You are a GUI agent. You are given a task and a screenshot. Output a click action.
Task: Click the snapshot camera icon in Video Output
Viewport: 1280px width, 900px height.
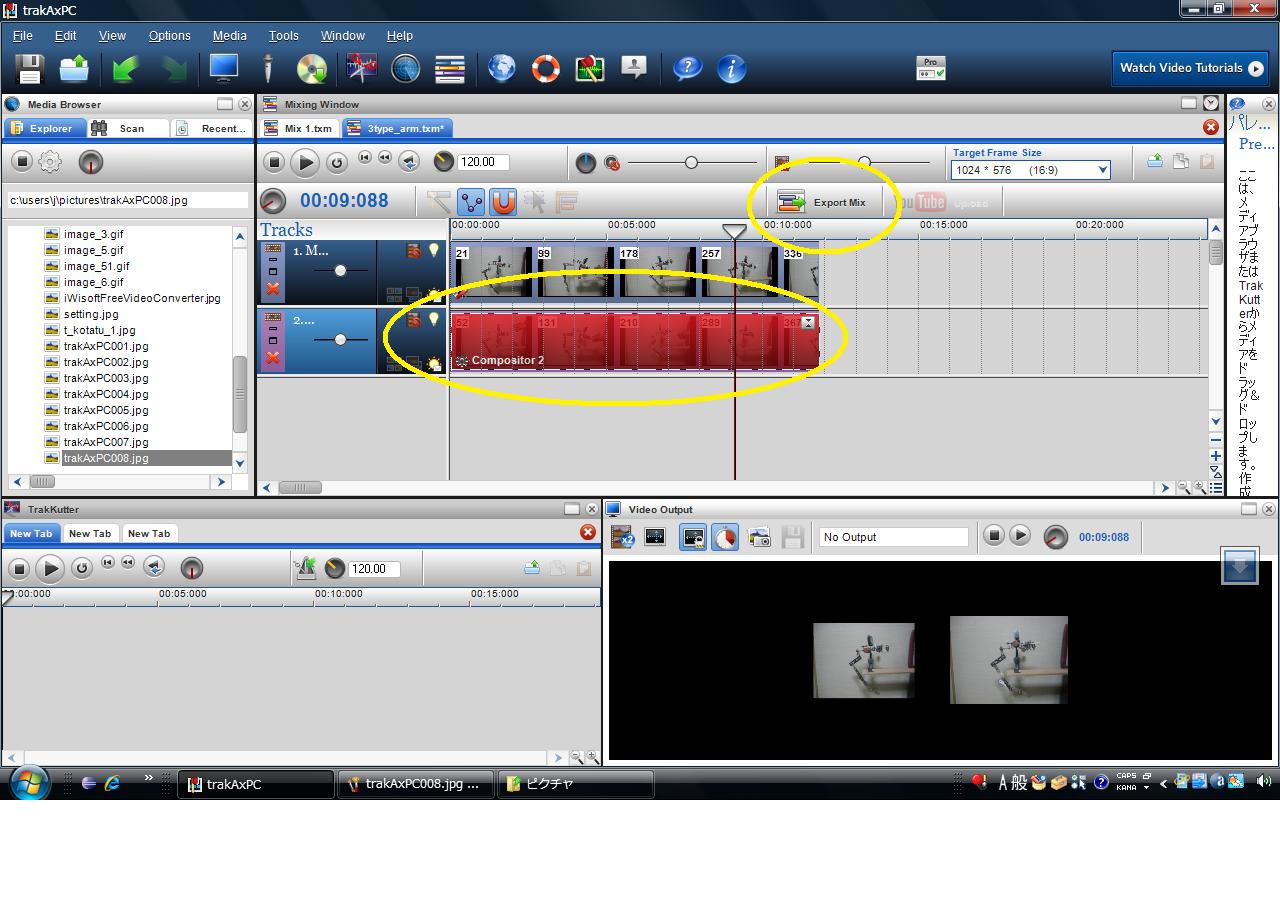pos(759,538)
